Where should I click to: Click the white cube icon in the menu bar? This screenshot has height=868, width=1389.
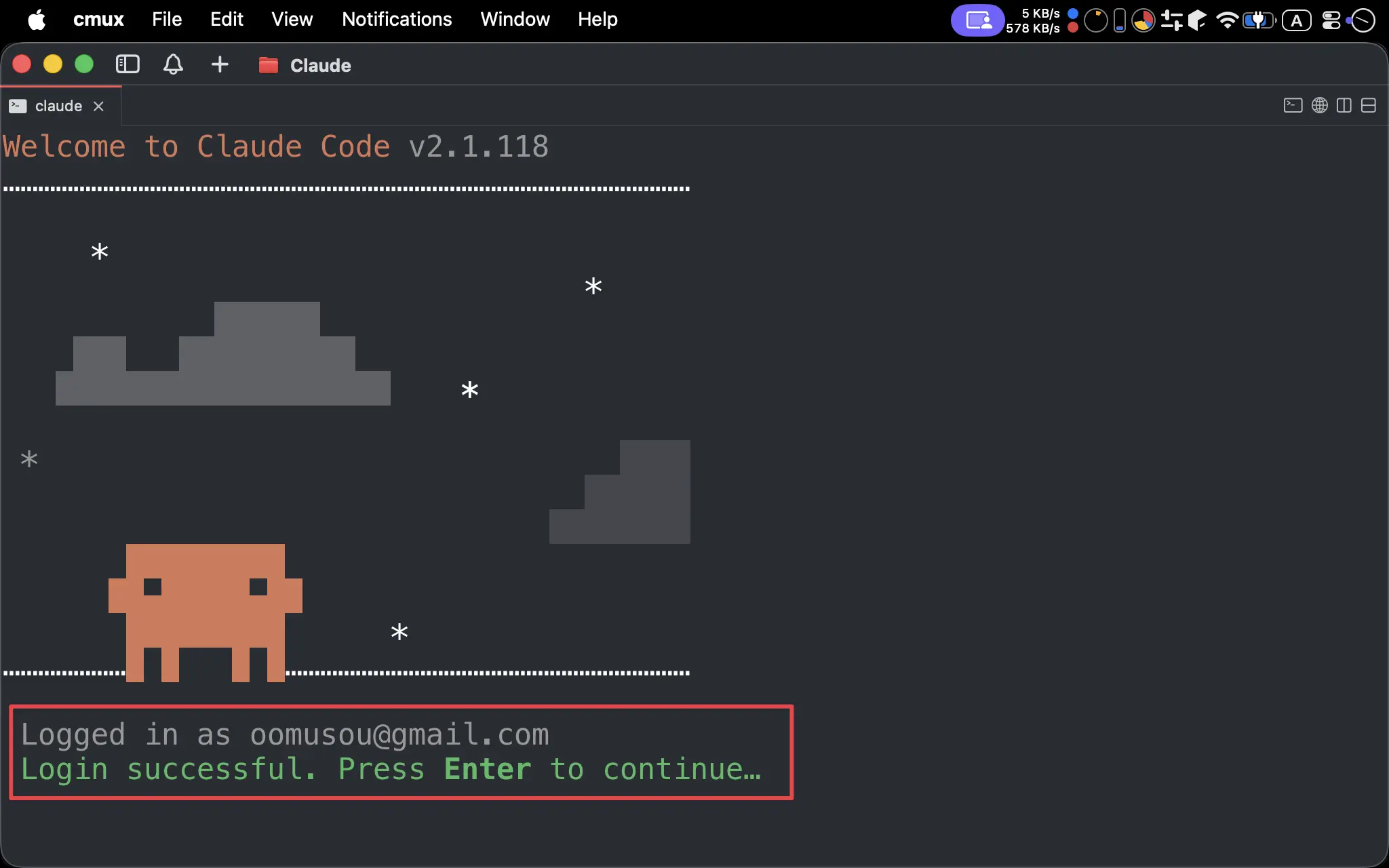1197,20
